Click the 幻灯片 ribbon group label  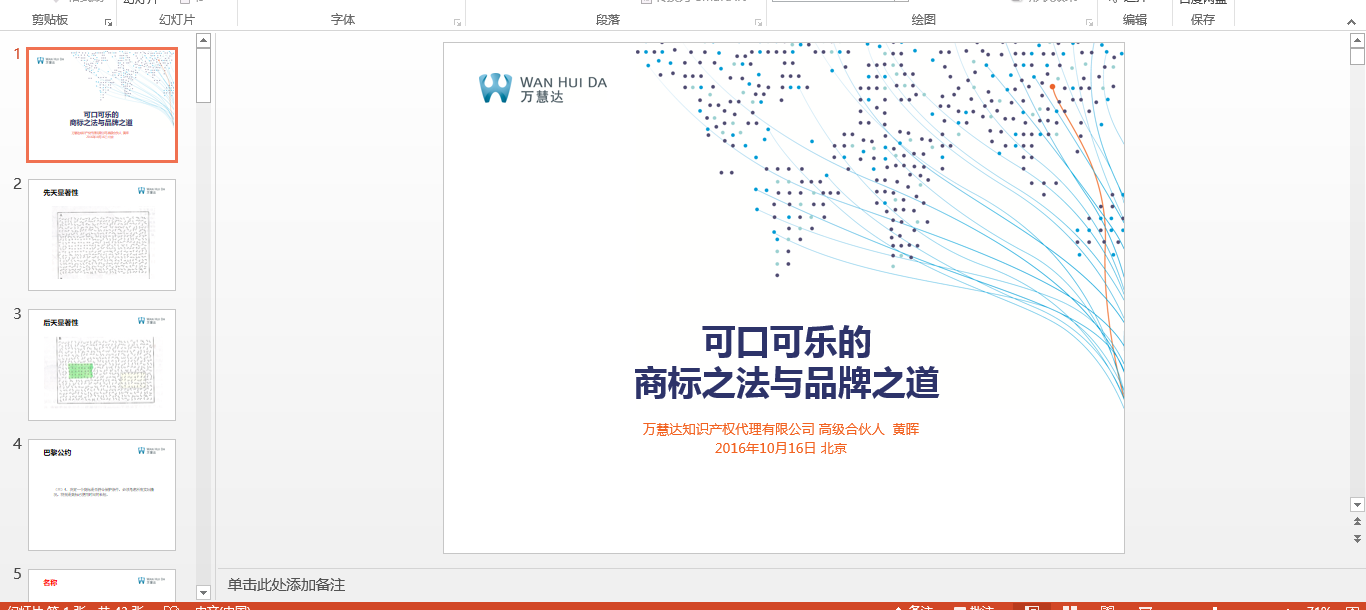177,20
